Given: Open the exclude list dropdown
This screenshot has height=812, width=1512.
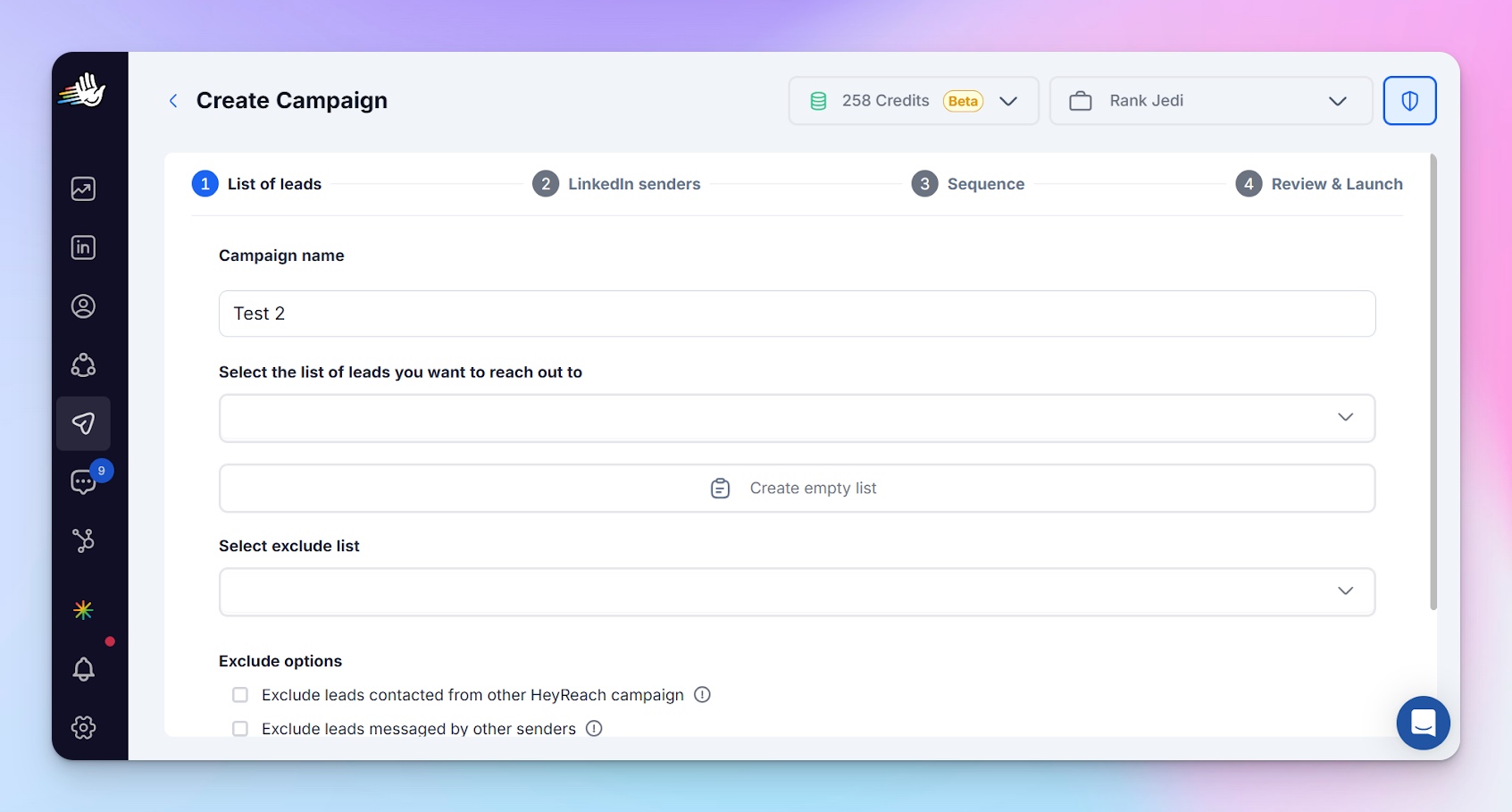Looking at the screenshot, I should click(797, 591).
